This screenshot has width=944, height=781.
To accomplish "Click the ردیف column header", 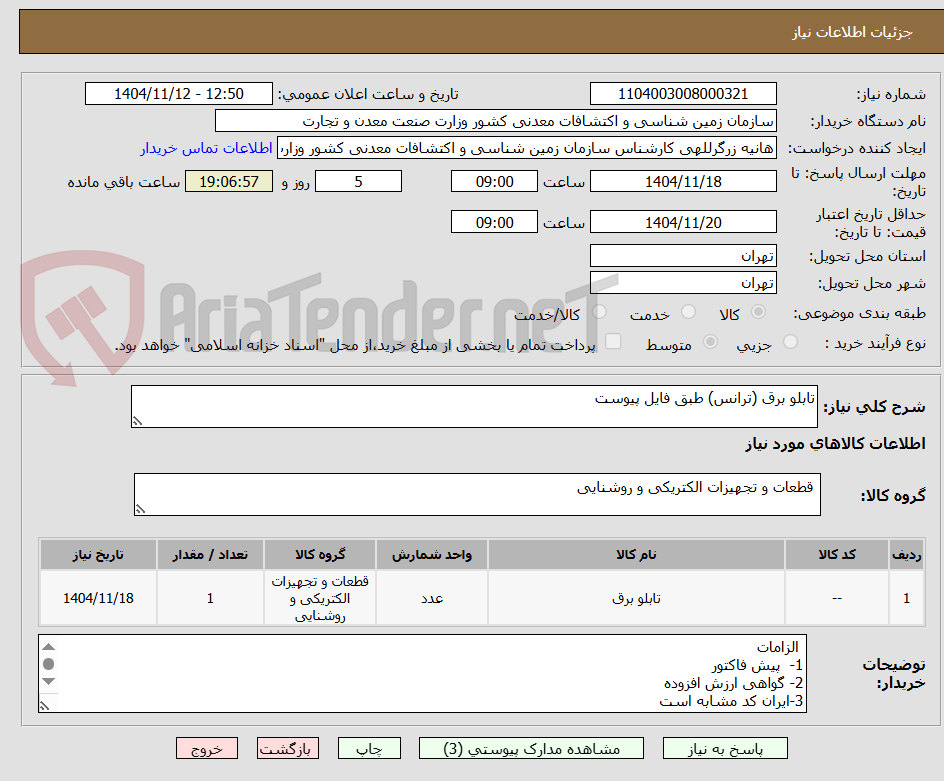I will (906, 555).
